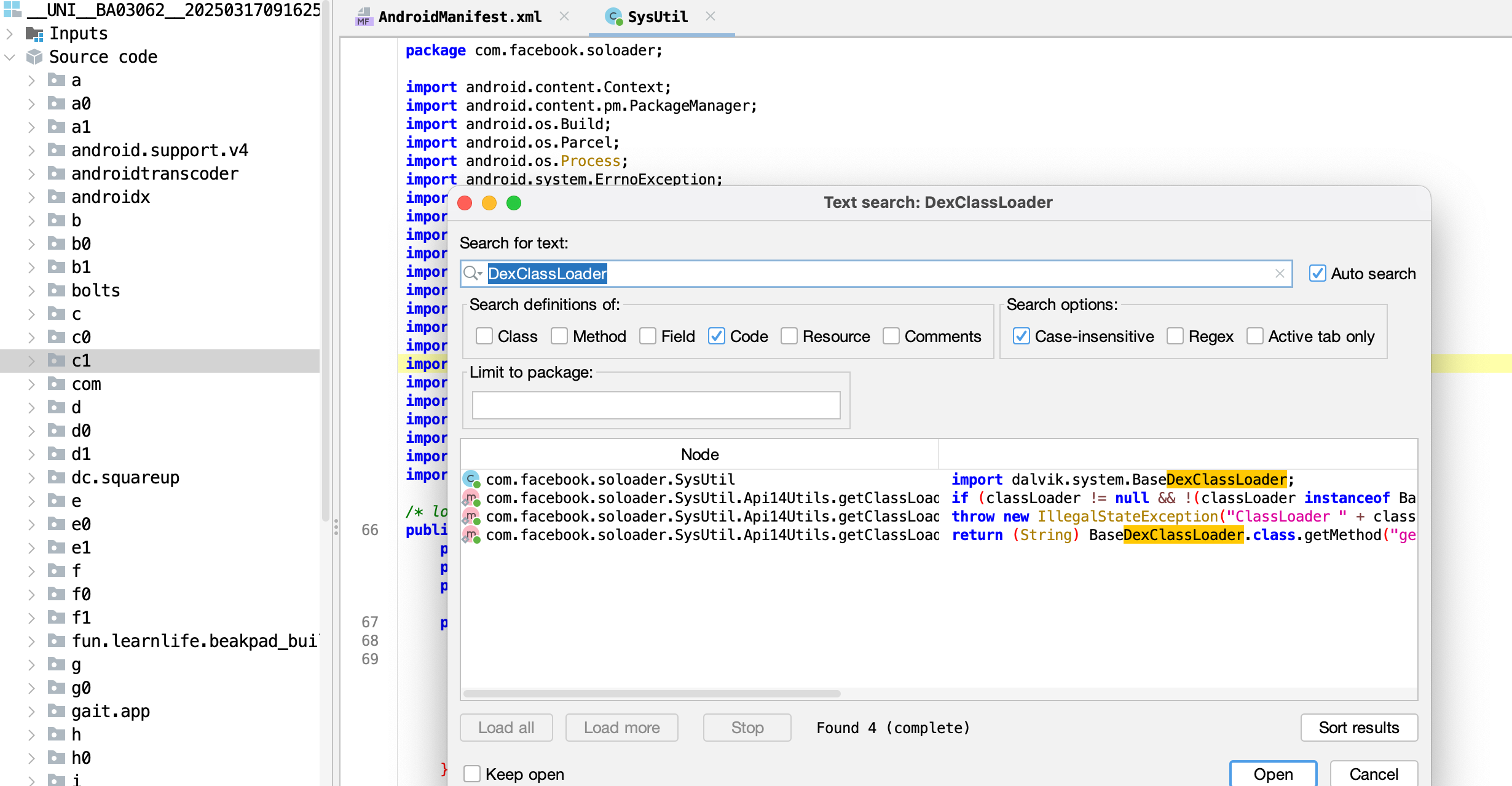
Task: Expand the fun.learnlife.beakpad package
Action: coord(31,641)
